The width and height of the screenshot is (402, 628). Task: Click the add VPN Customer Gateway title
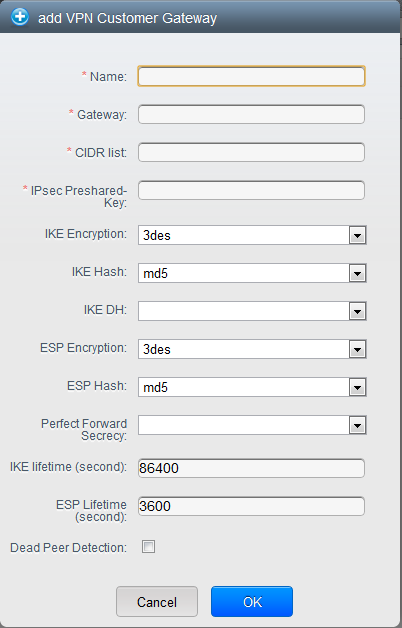pos(127,18)
